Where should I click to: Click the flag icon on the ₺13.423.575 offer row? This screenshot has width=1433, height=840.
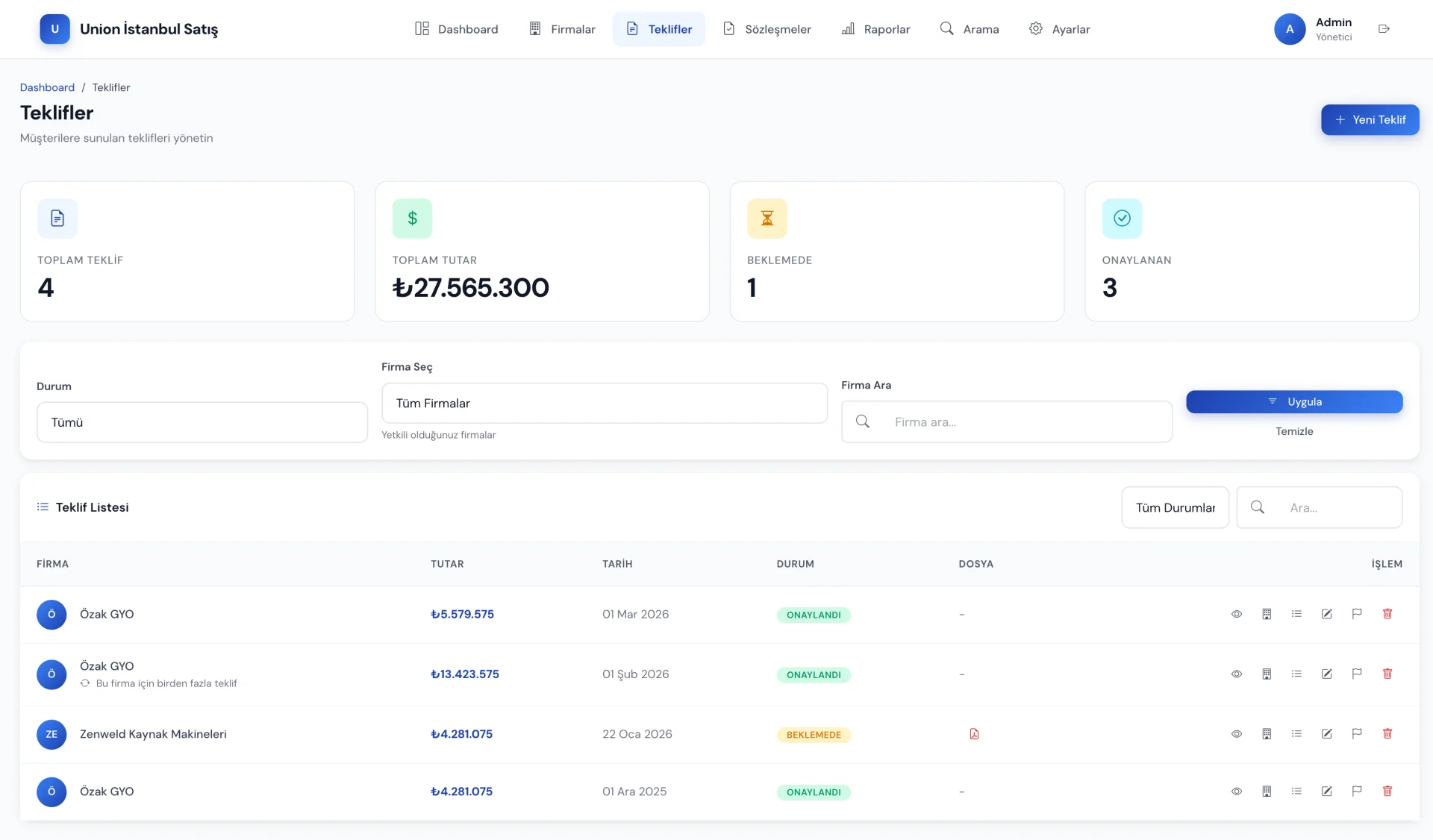click(1357, 674)
